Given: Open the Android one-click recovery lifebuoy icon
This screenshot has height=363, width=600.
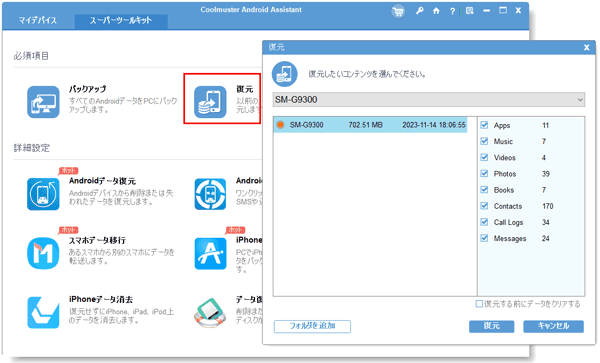Looking at the screenshot, I should click(x=210, y=194).
